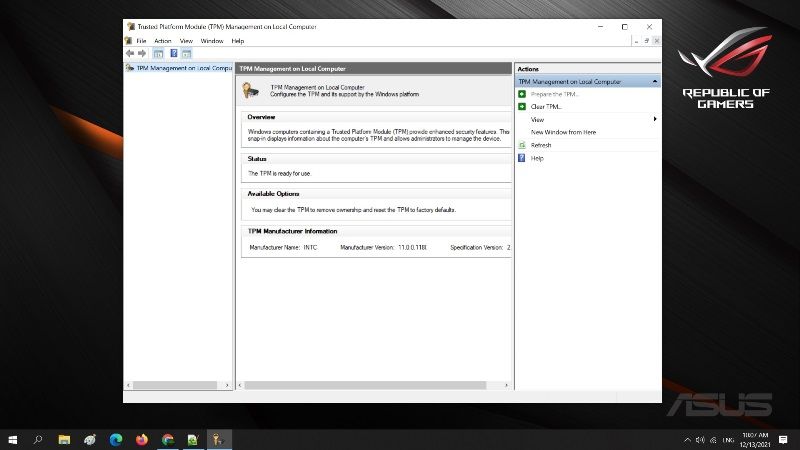Click the Status section heading

point(257,159)
